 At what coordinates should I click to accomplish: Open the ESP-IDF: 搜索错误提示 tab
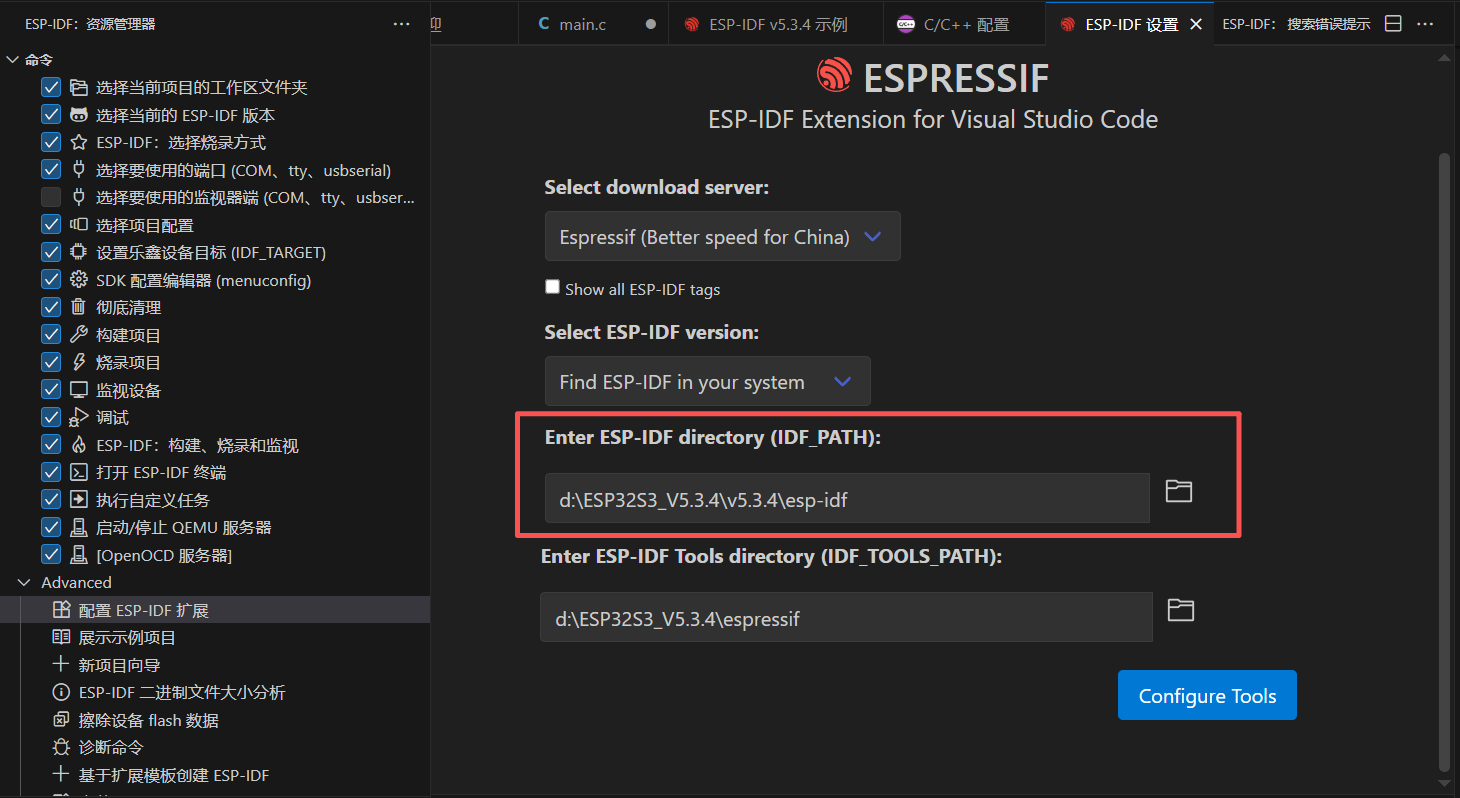click(1296, 25)
